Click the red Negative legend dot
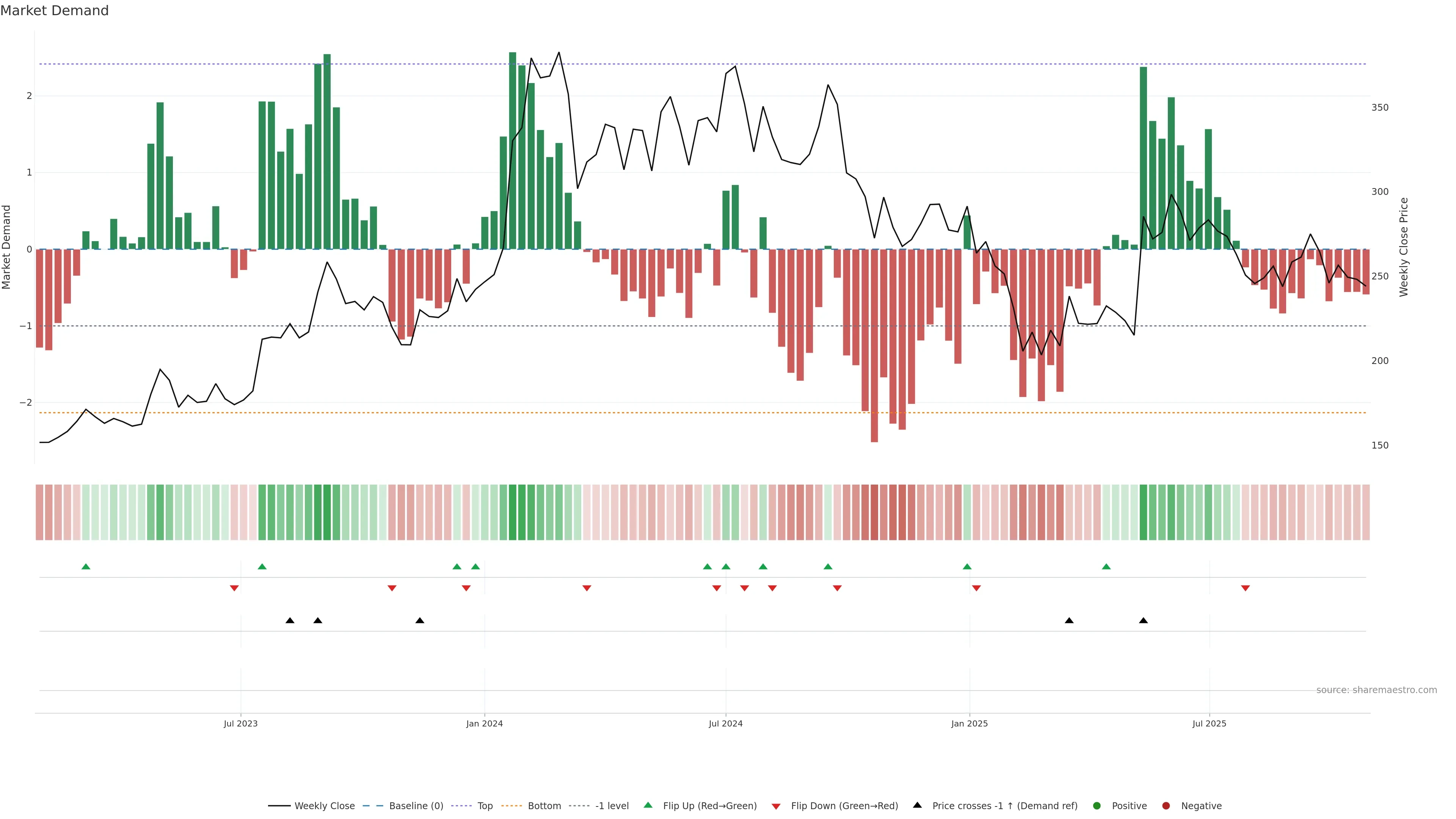The height and width of the screenshot is (819, 1456). 1166,806
